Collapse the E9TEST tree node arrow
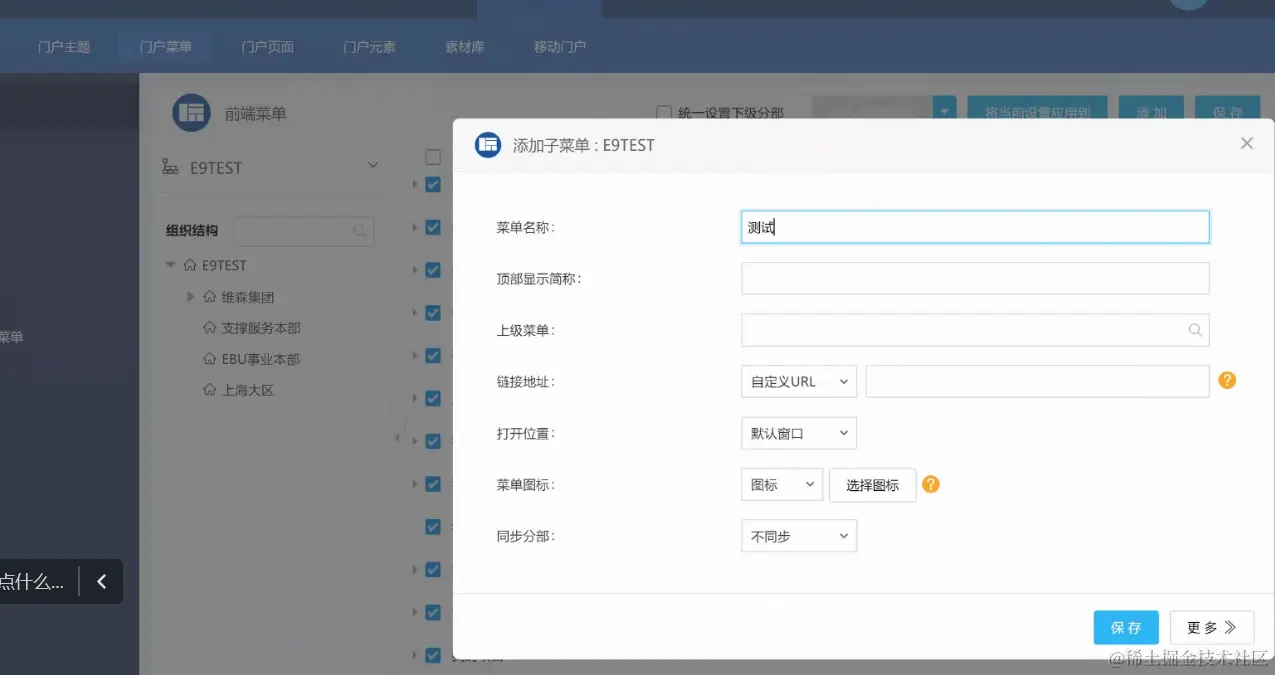The height and width of the screenshot is (675, 1275). click(171, 265)
